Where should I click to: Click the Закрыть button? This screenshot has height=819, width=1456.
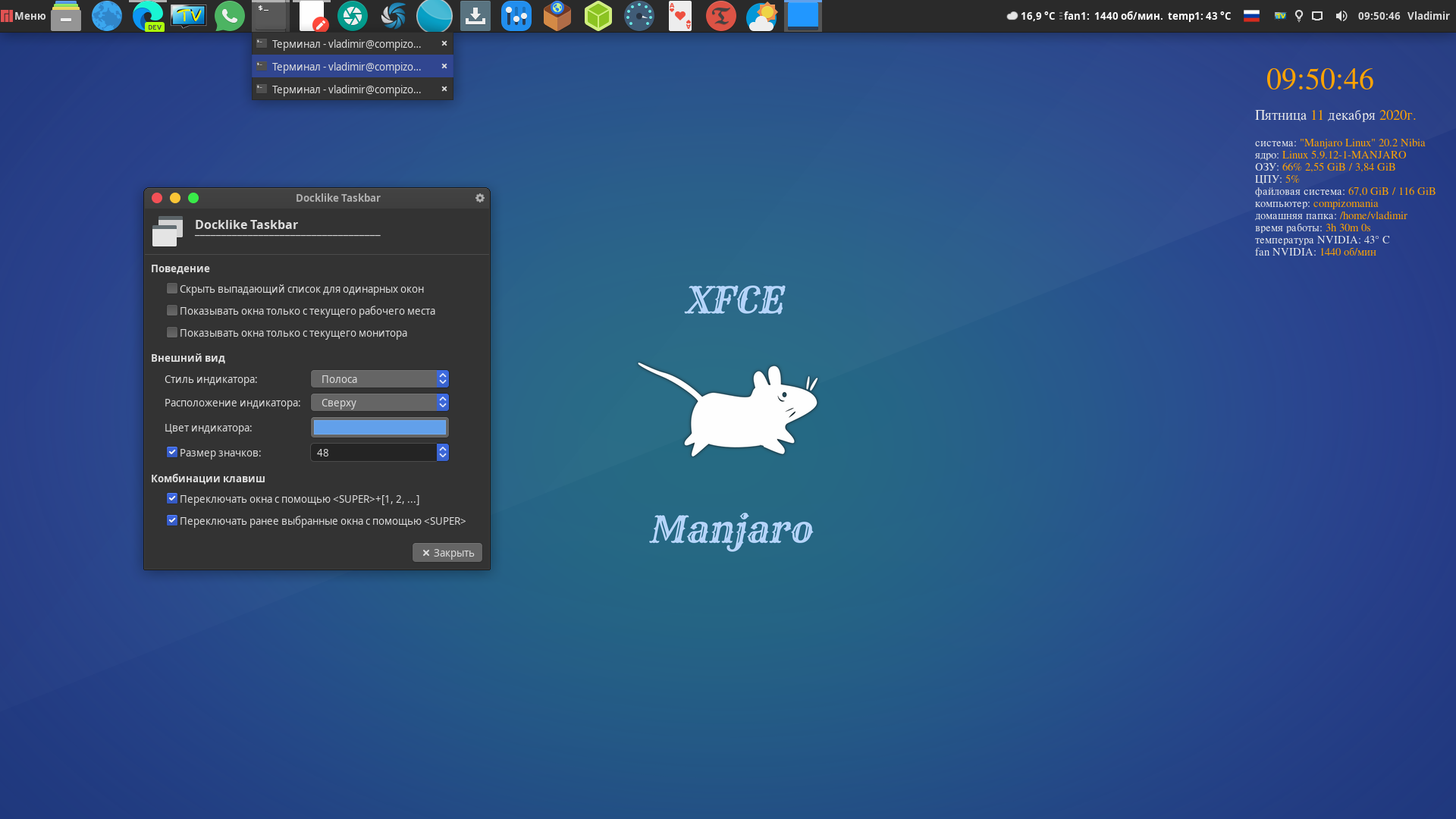coord(447,553)
